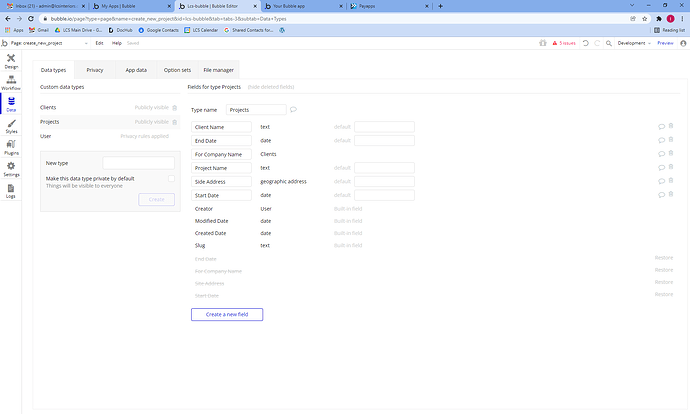690x414 pixels.
Task: Add comment to Side Address field
Action: point(661,181)
